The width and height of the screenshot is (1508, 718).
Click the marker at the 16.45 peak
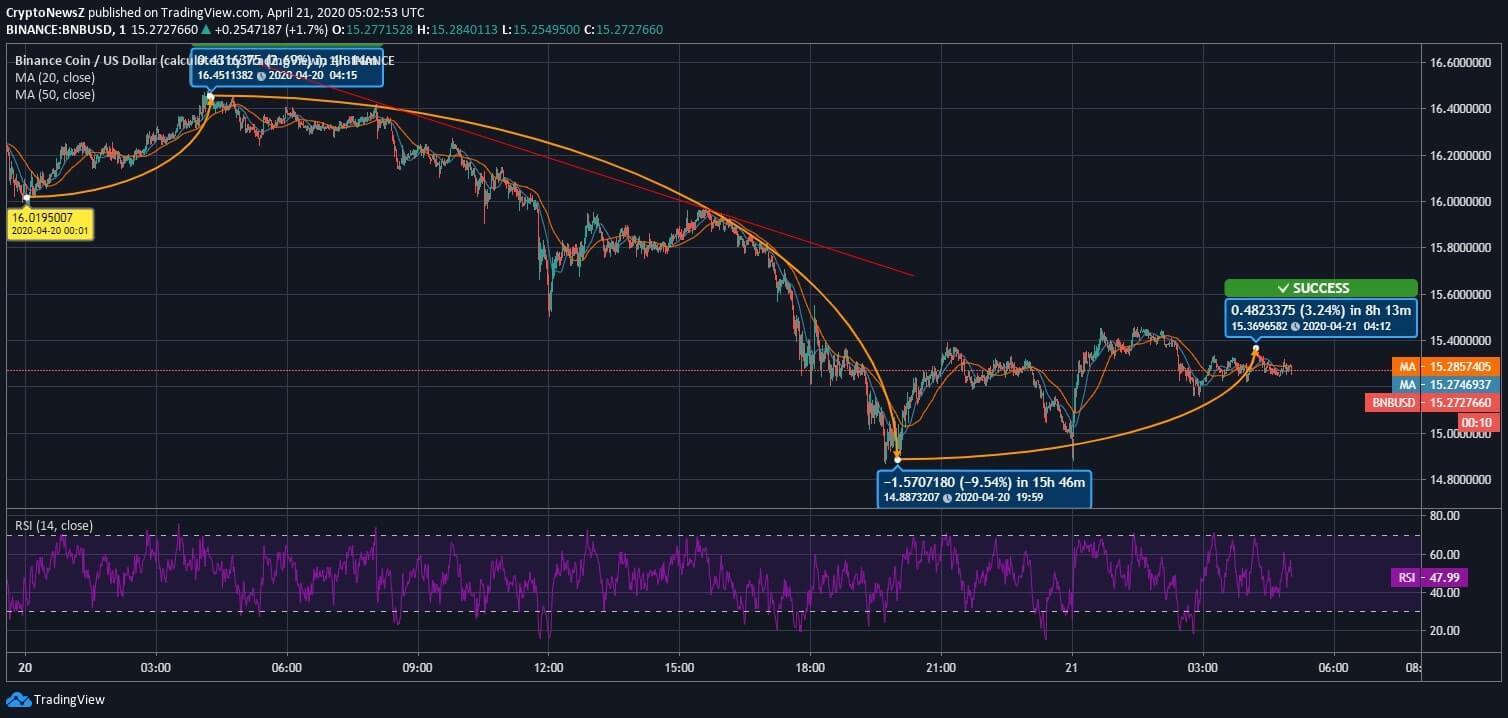pyautogui.click(x=210, y=96)
